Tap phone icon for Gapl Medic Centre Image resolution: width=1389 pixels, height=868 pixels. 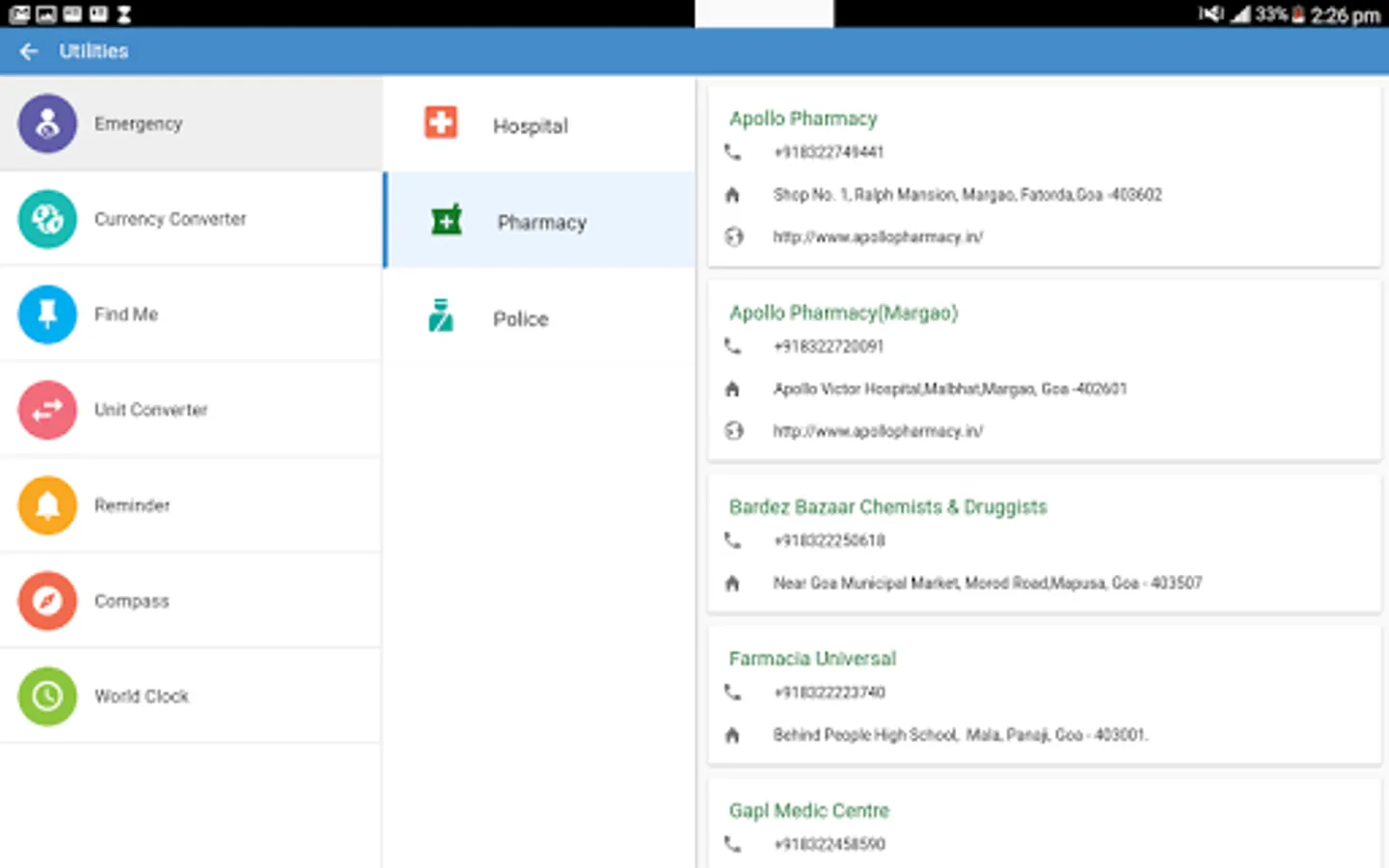coord(733,844)
